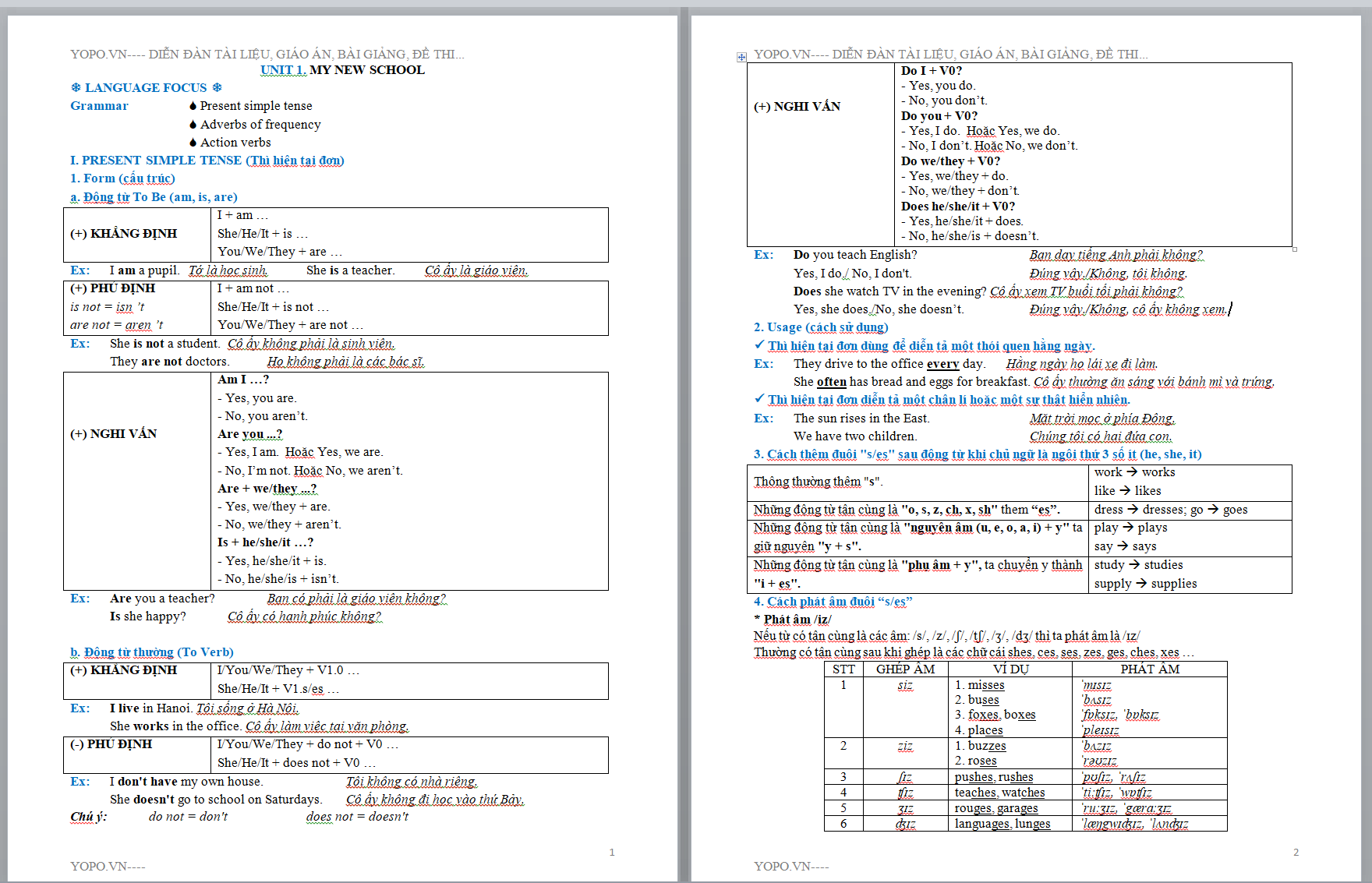Click the "Action verbs" bullet
Screen dimensions: 1372x883
(x=235, y=143)
